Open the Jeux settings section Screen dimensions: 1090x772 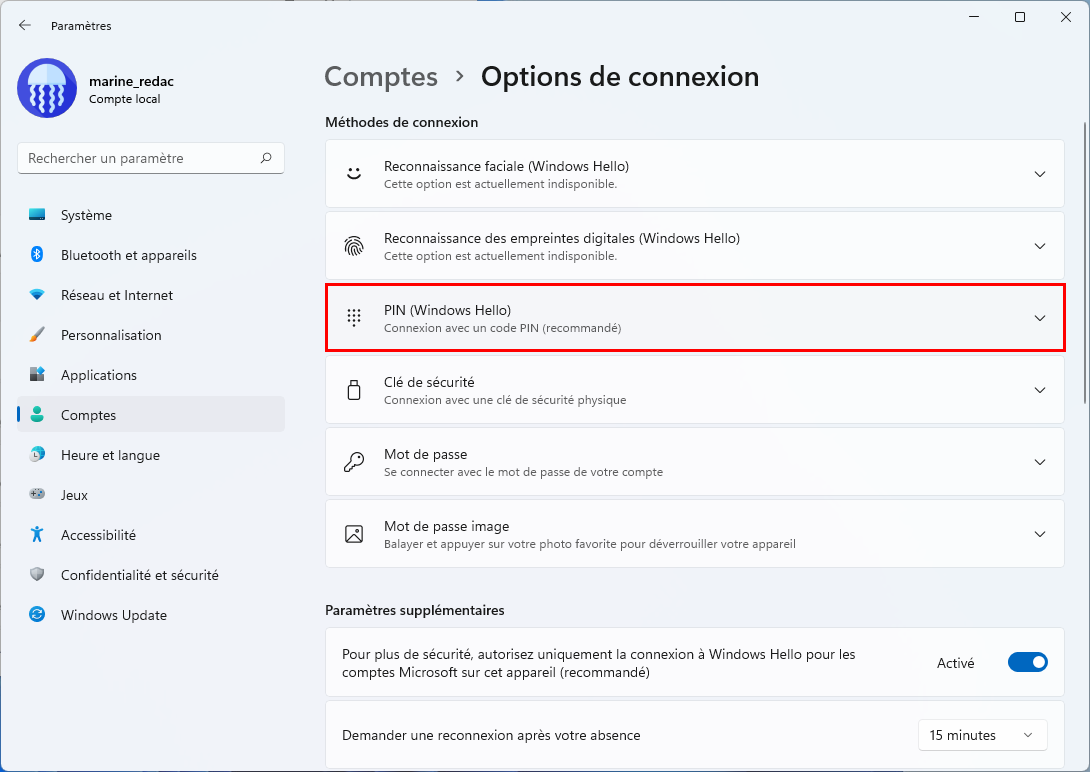point(151,495)
